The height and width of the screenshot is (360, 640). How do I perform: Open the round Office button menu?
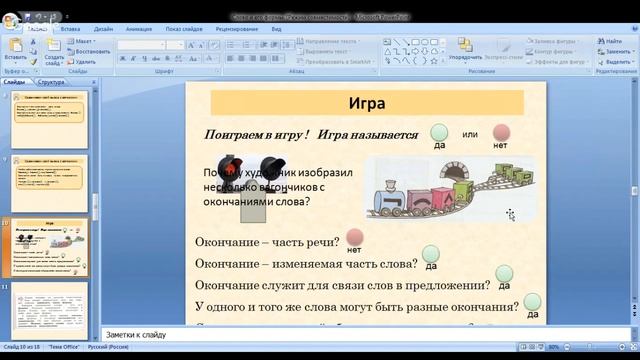(10, 20)
